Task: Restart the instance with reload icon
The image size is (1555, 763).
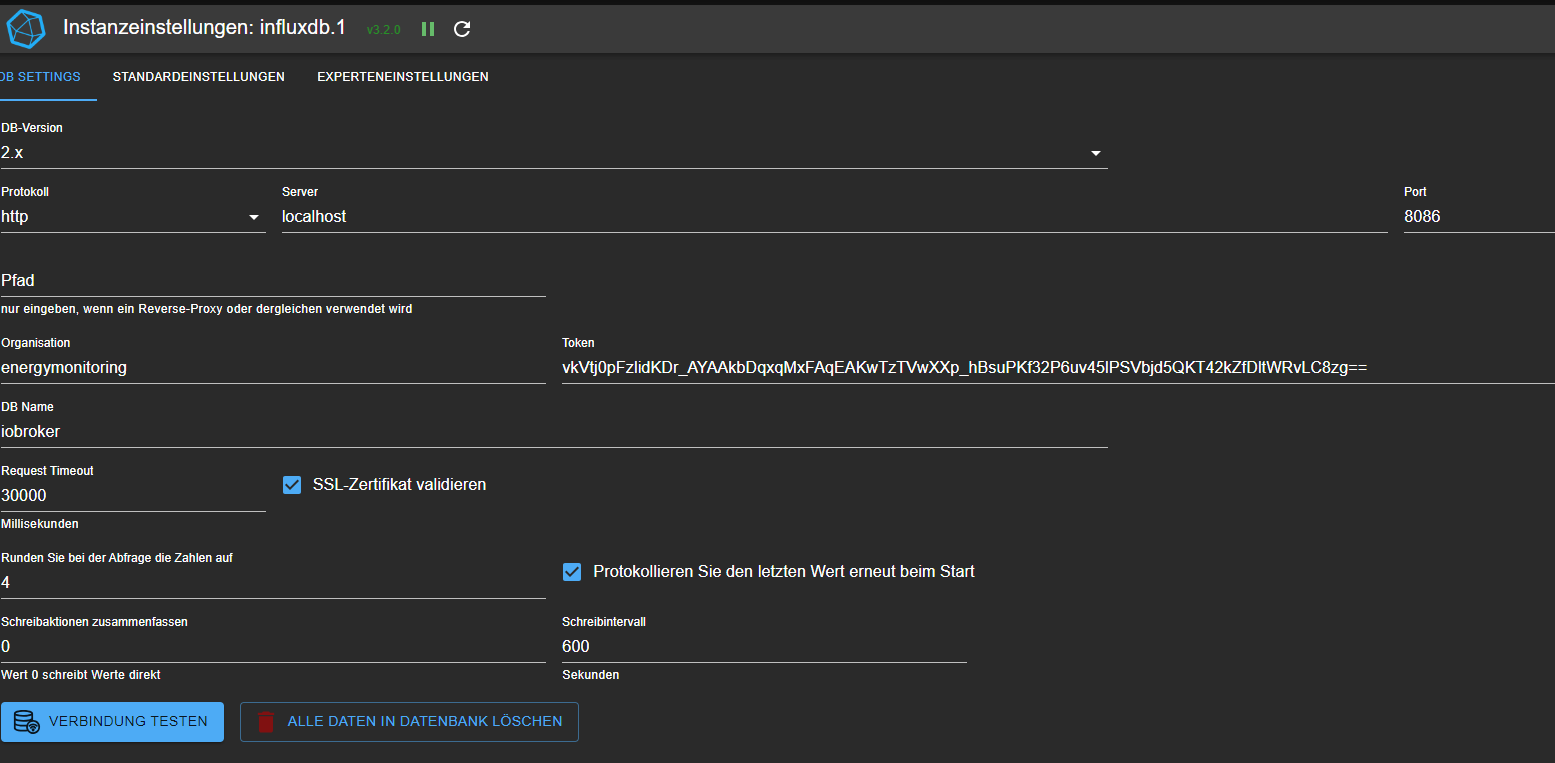Action: pos(462,29)
